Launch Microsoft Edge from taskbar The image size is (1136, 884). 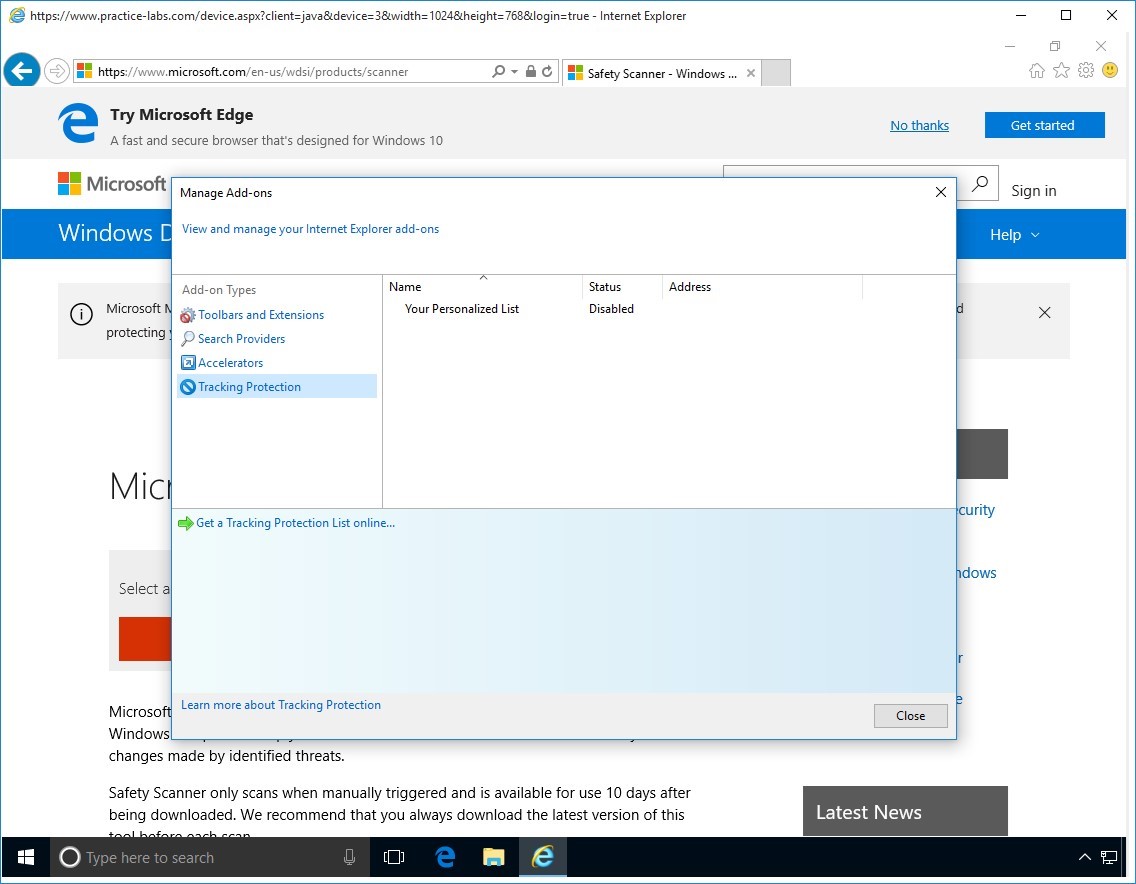click(445, 858)
